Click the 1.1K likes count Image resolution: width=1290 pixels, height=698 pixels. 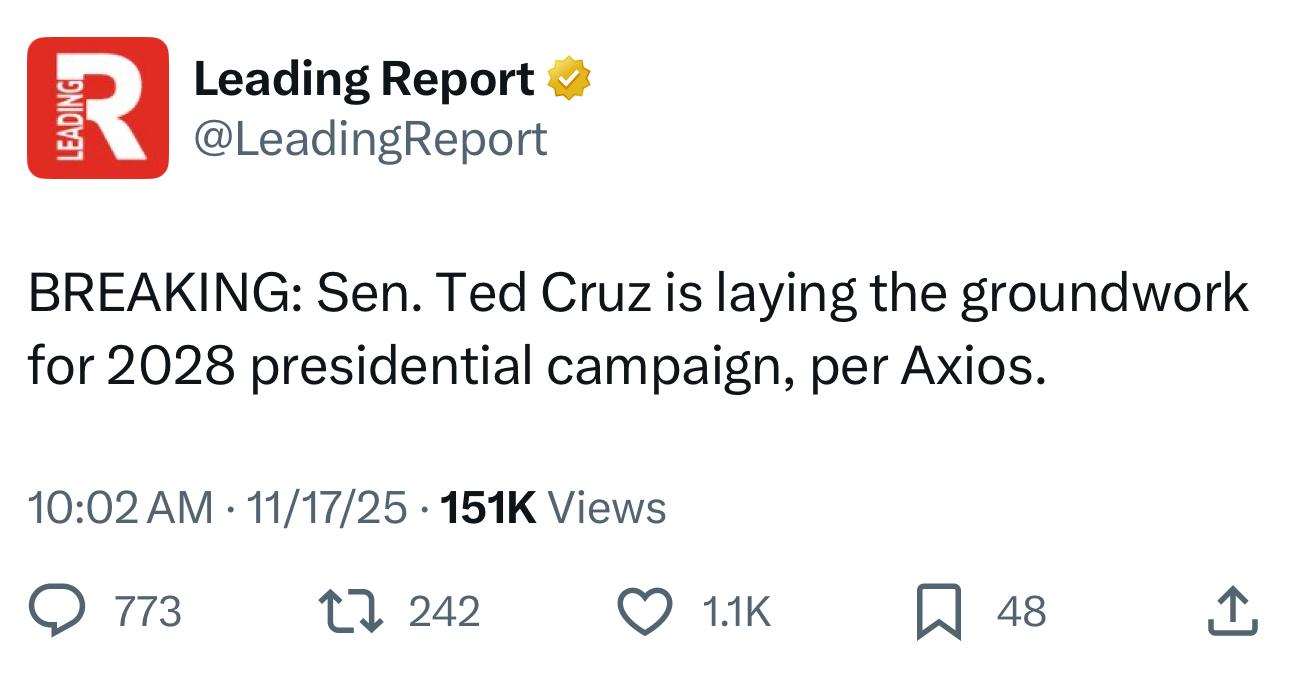click(x=737, y=612)
